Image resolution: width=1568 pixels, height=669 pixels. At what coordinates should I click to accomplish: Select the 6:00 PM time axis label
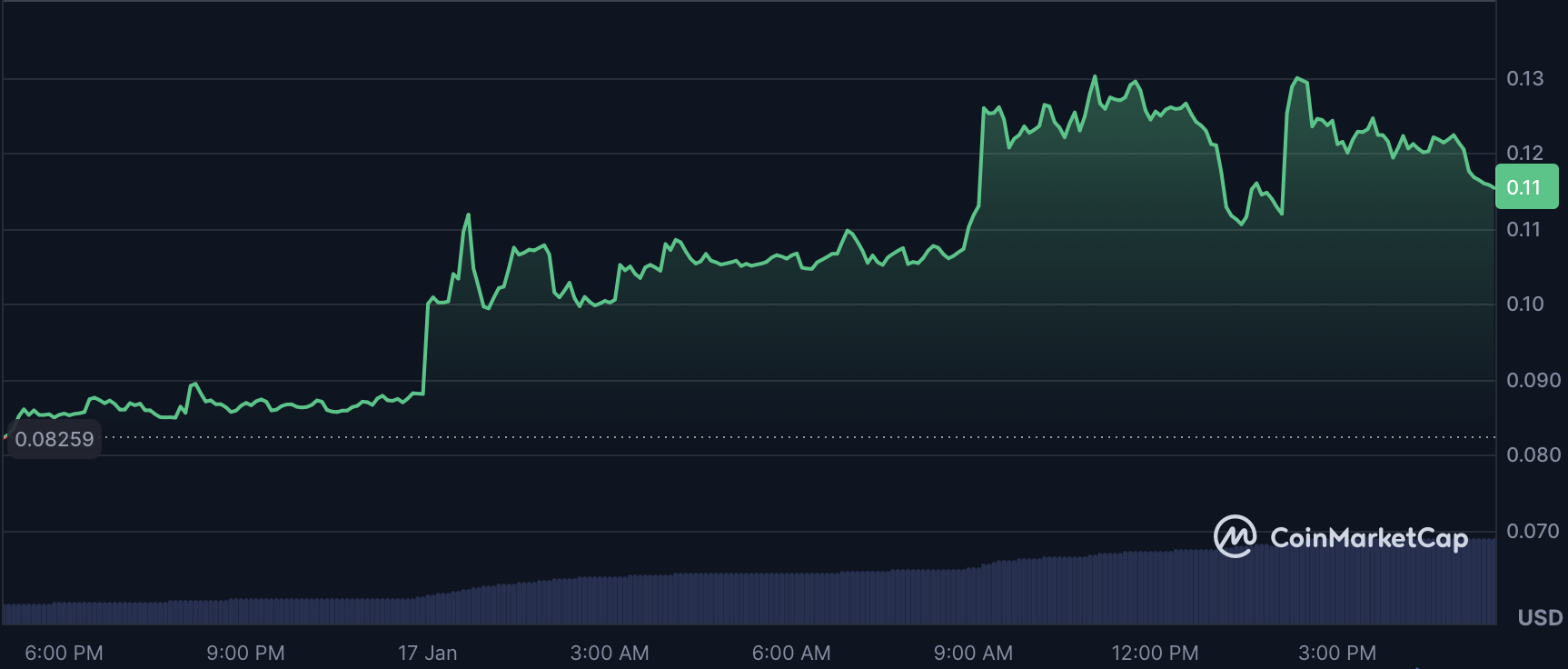click(64, 653)
